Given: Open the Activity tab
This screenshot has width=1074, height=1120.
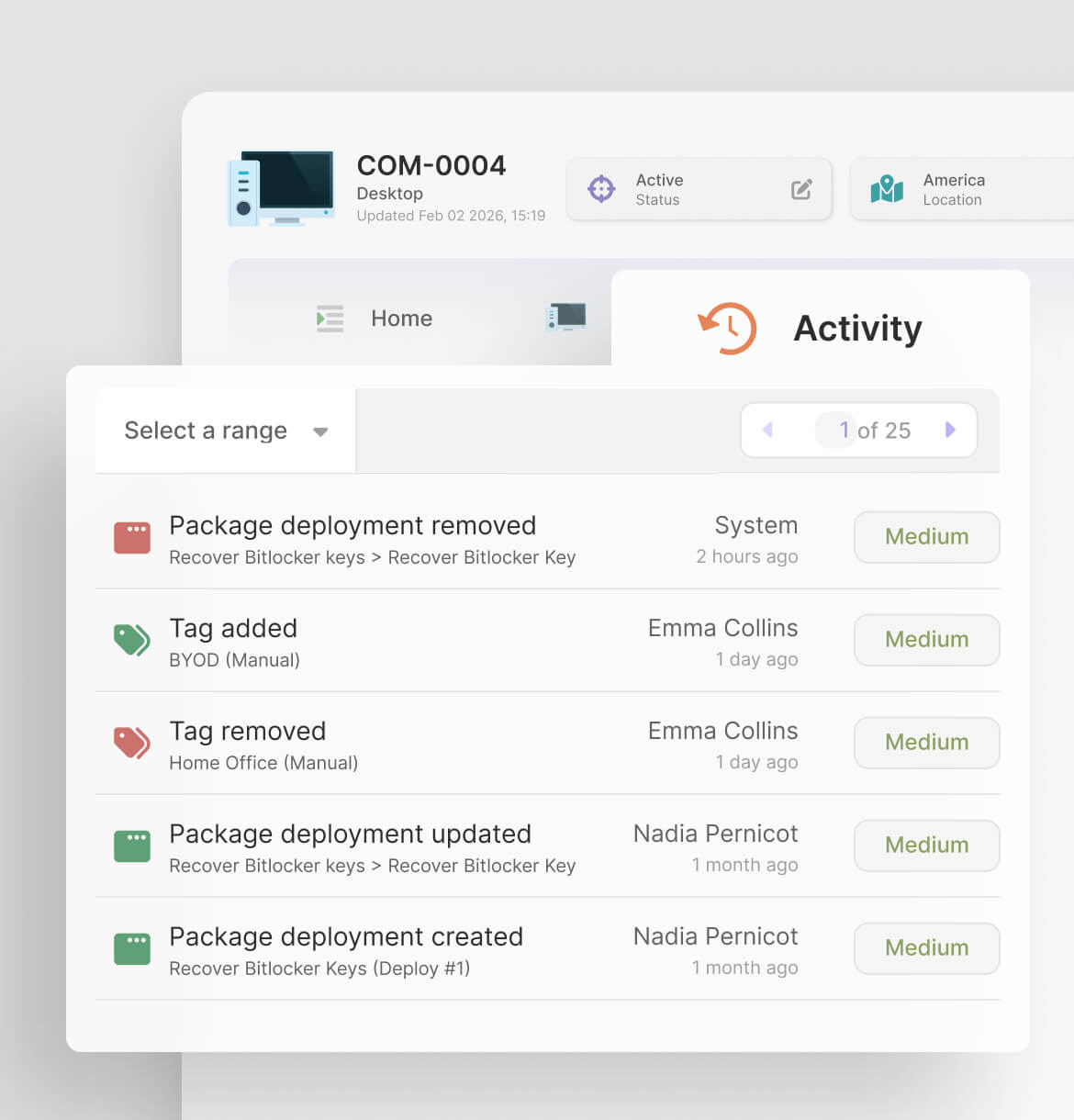Looking at the screenshot, I should coord(821,318).
